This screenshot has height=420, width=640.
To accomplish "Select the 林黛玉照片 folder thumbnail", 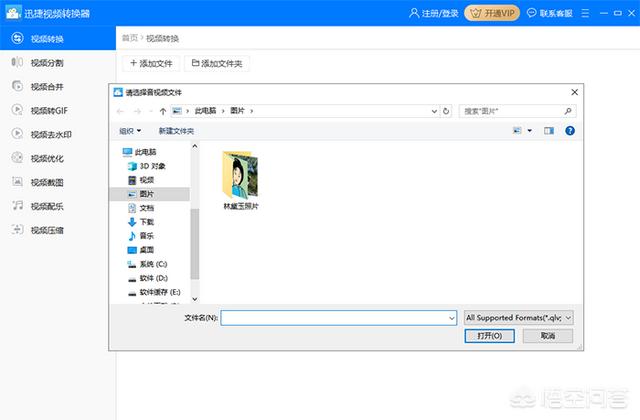I will tap(240, 178).
